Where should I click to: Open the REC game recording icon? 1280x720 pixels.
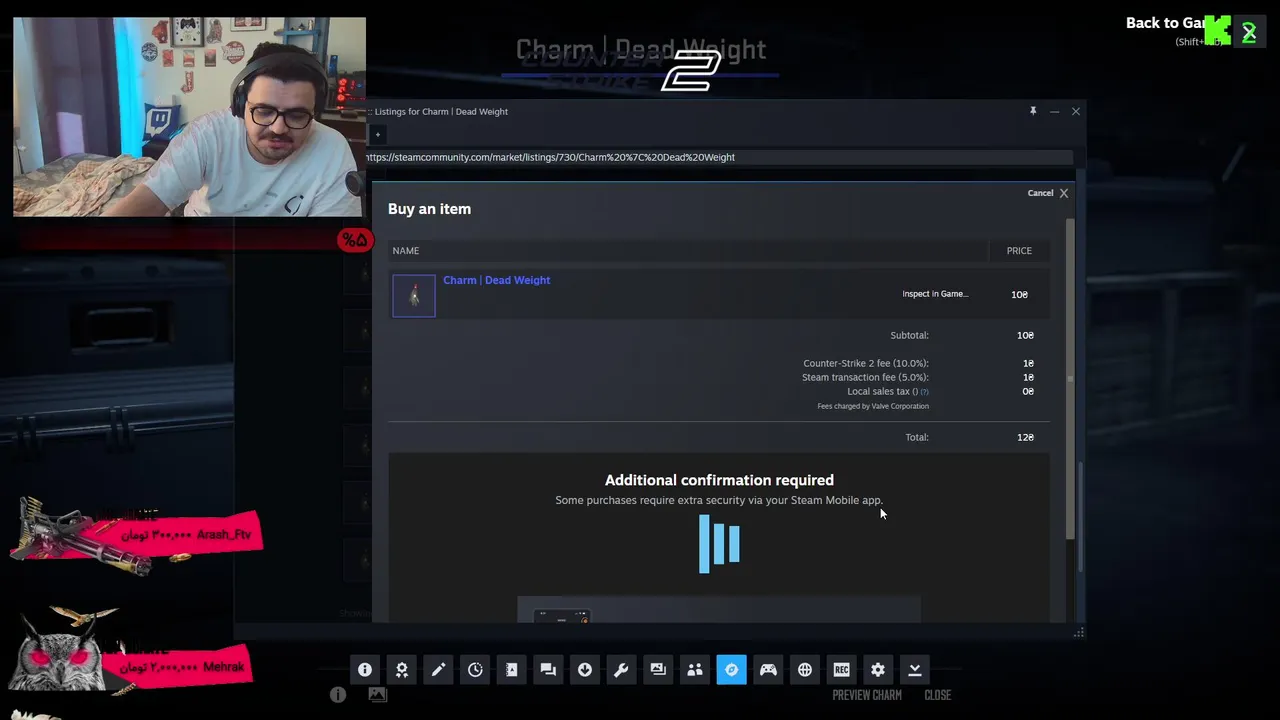pyautogui.click(x=841, y=670)
